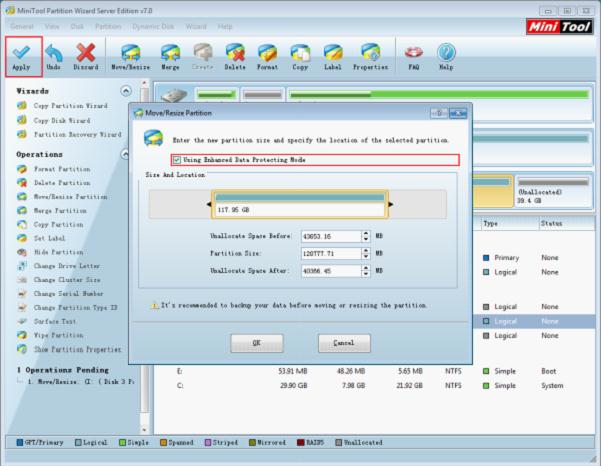602x466 pixels.
Task: Click the 117.95 GB partition bar
Action: (x=300, y=204)
